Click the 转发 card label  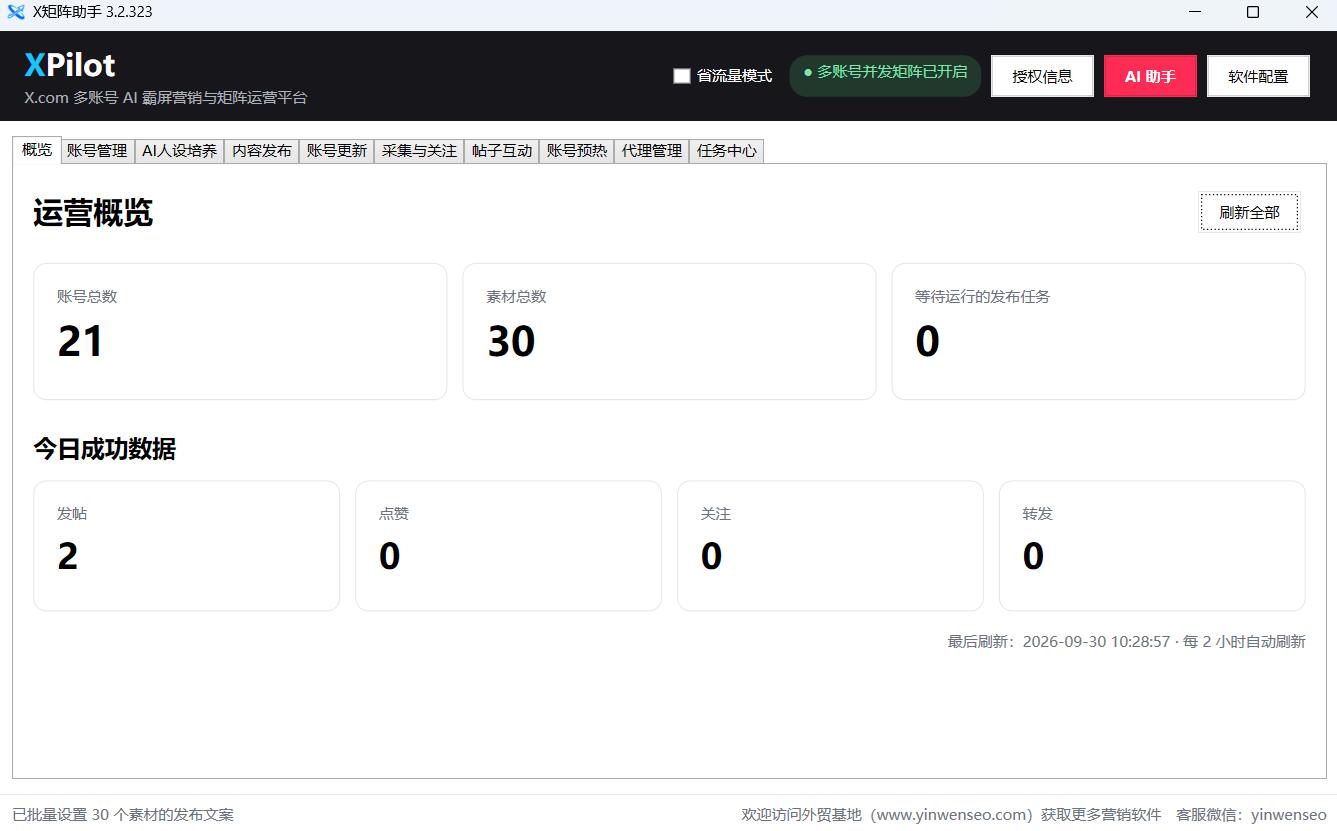coord(1038,513)
